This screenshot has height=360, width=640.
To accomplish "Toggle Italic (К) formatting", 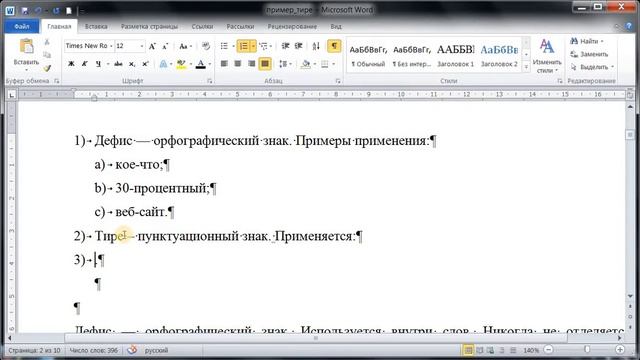I will 84,64.
